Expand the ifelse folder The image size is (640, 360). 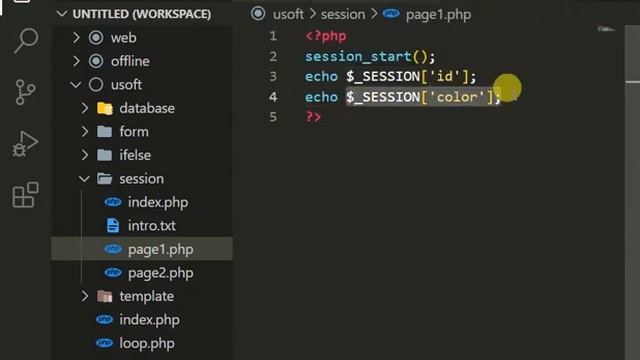[x=84, y=155]
